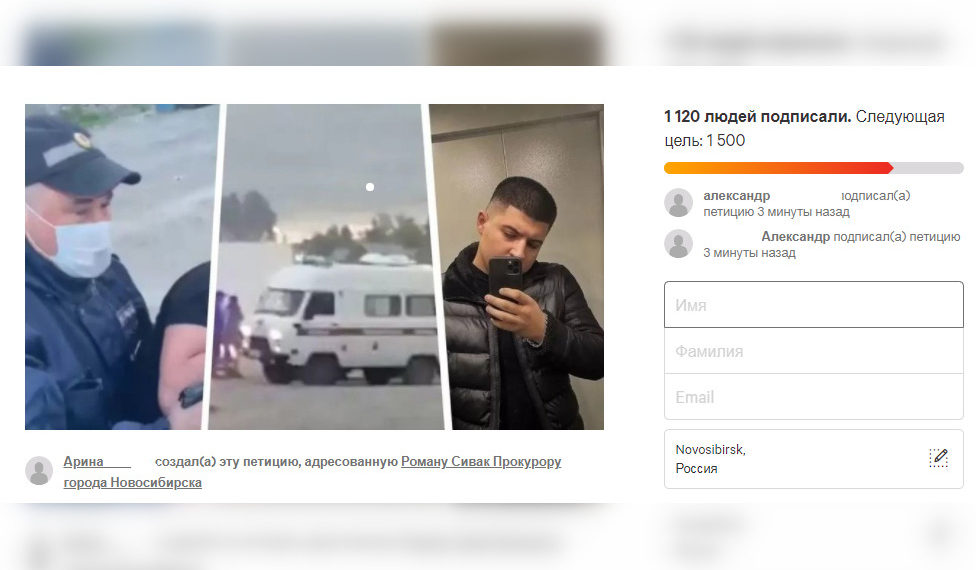Click Арина's gray profile avatar icon
The image size is (976, 570).
(39, 470)
